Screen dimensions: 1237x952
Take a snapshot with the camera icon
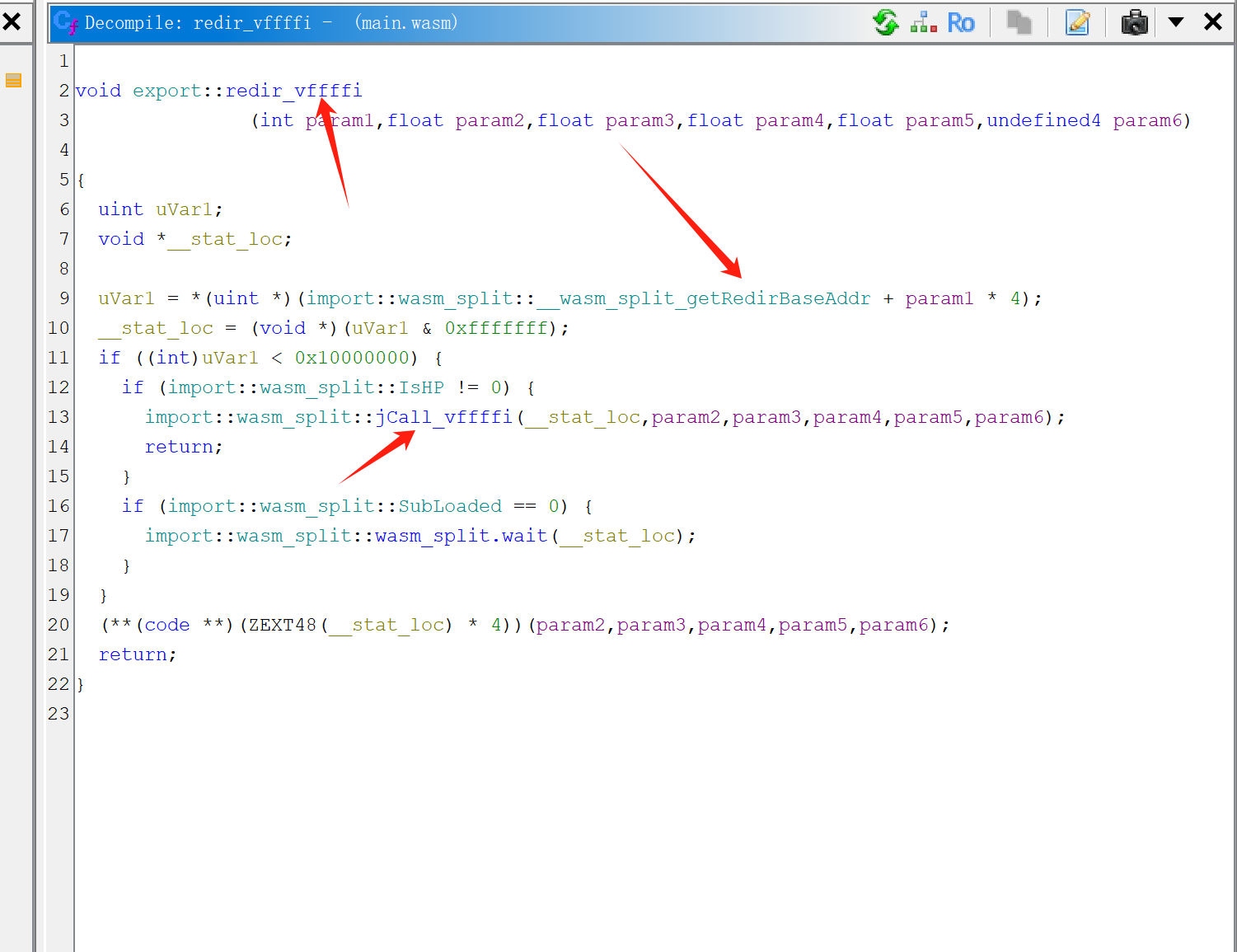click(1135, 22)
